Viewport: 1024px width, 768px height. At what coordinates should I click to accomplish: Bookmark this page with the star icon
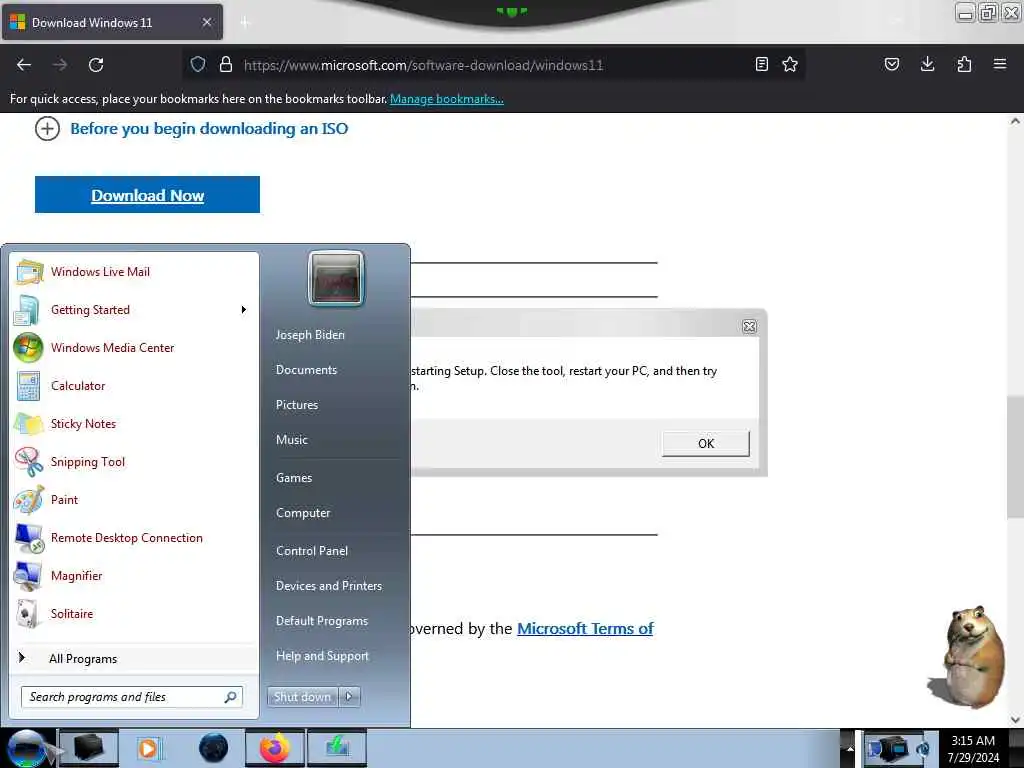[790, 64]
